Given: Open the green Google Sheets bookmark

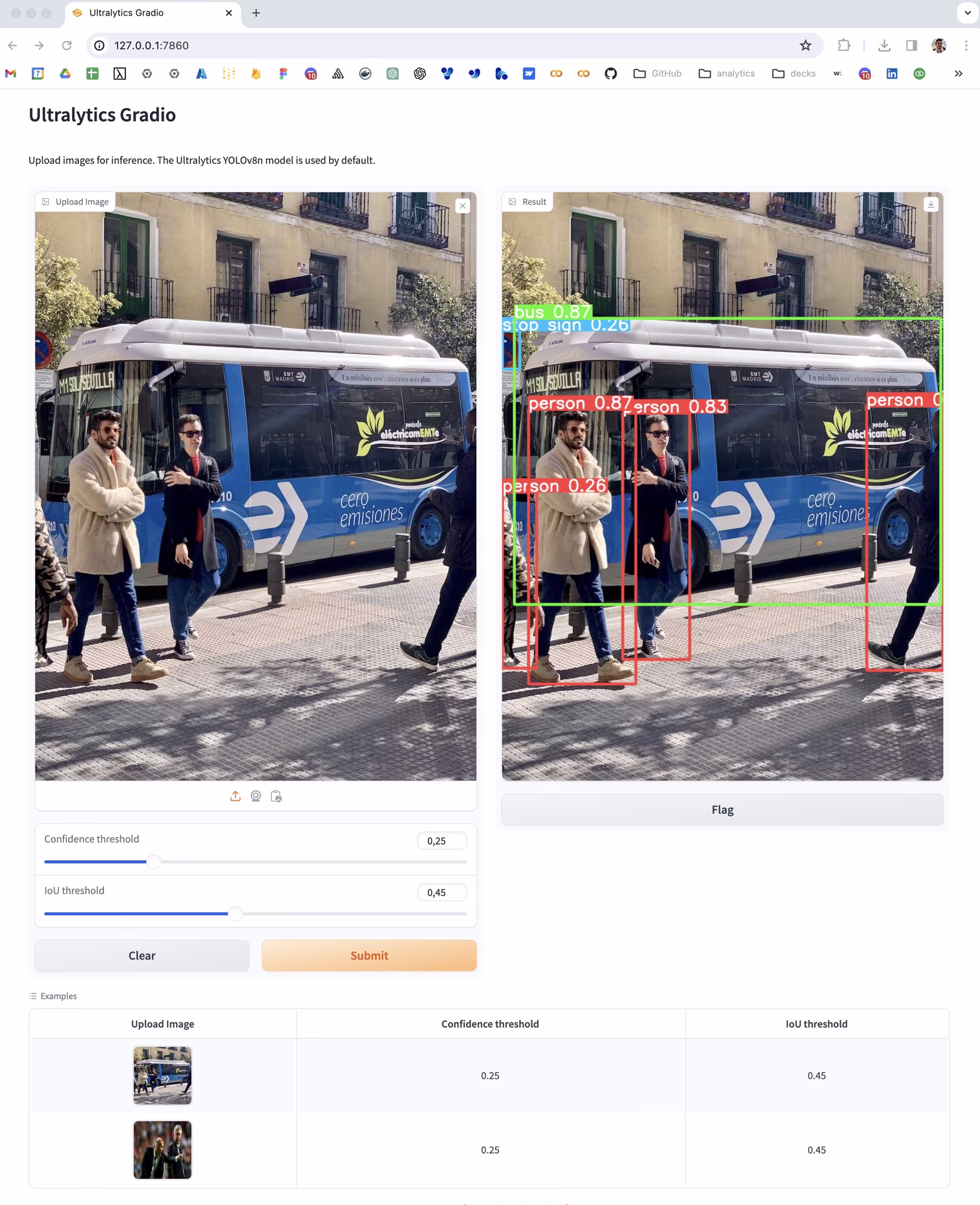Looking at the screenshot, I should [x=92, y=73].
